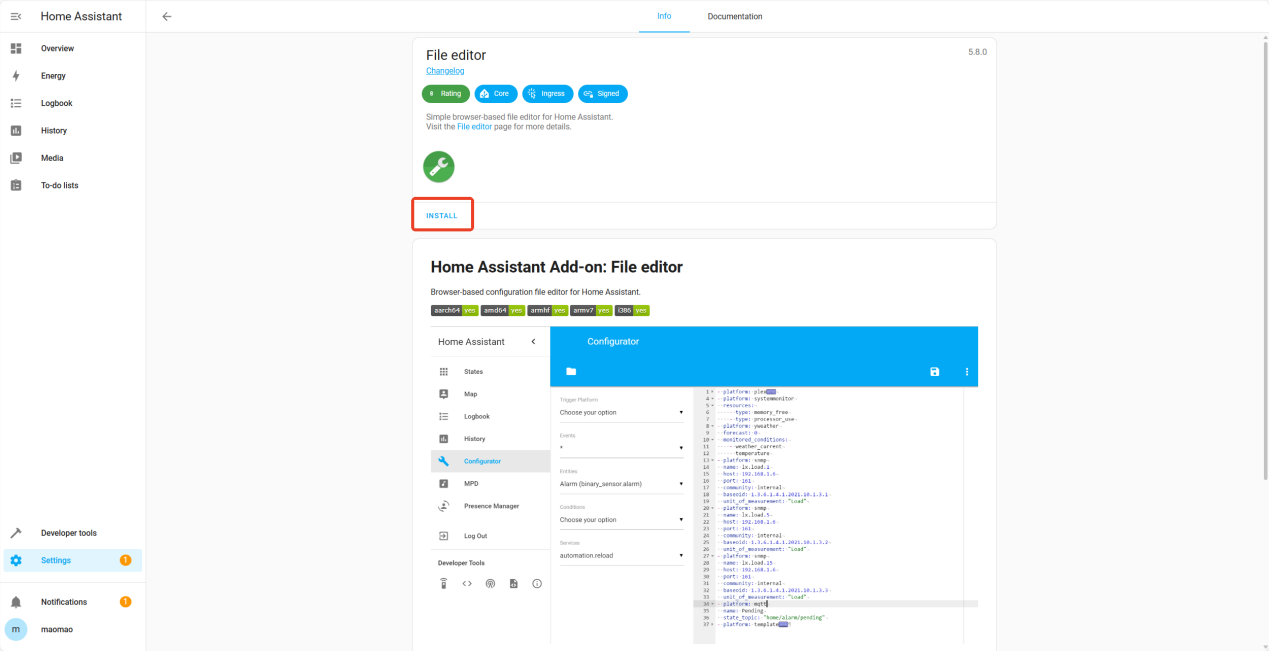Install the File editor add-on
This screenshot has height=651, width=1269.
(442, 216)
